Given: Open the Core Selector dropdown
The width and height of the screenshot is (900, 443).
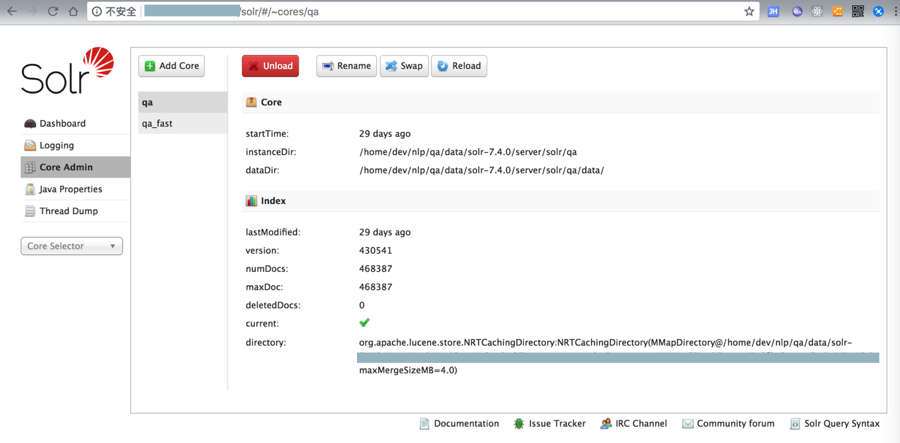Looking at the screenshot, I should pyautogui.click(x=72, y=246).
